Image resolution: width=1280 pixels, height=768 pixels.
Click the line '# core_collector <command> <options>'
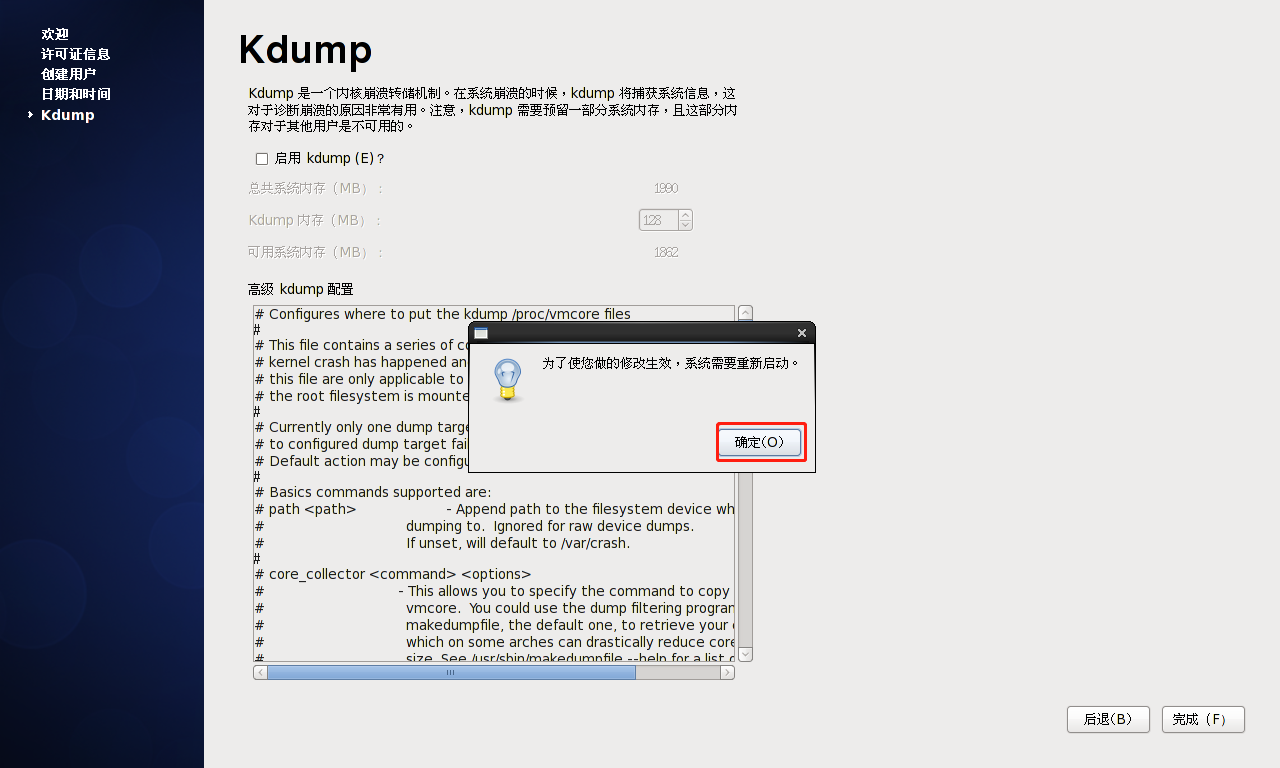tap(393, 574)
